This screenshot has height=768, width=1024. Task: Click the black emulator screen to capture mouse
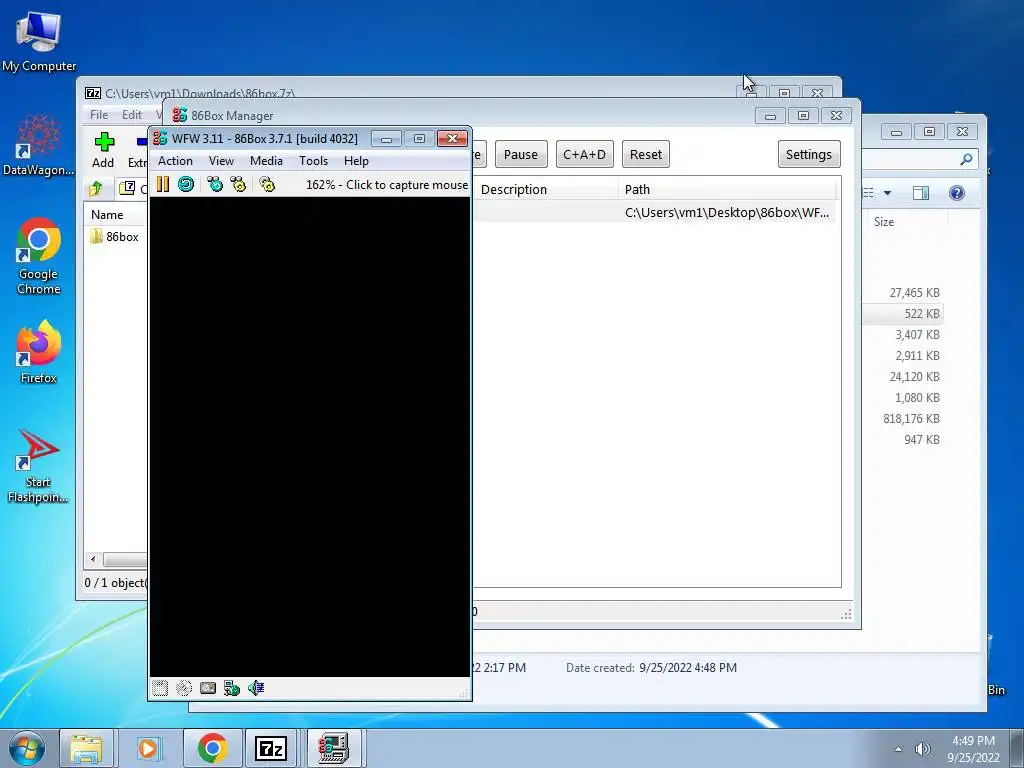tap(310, 436)
